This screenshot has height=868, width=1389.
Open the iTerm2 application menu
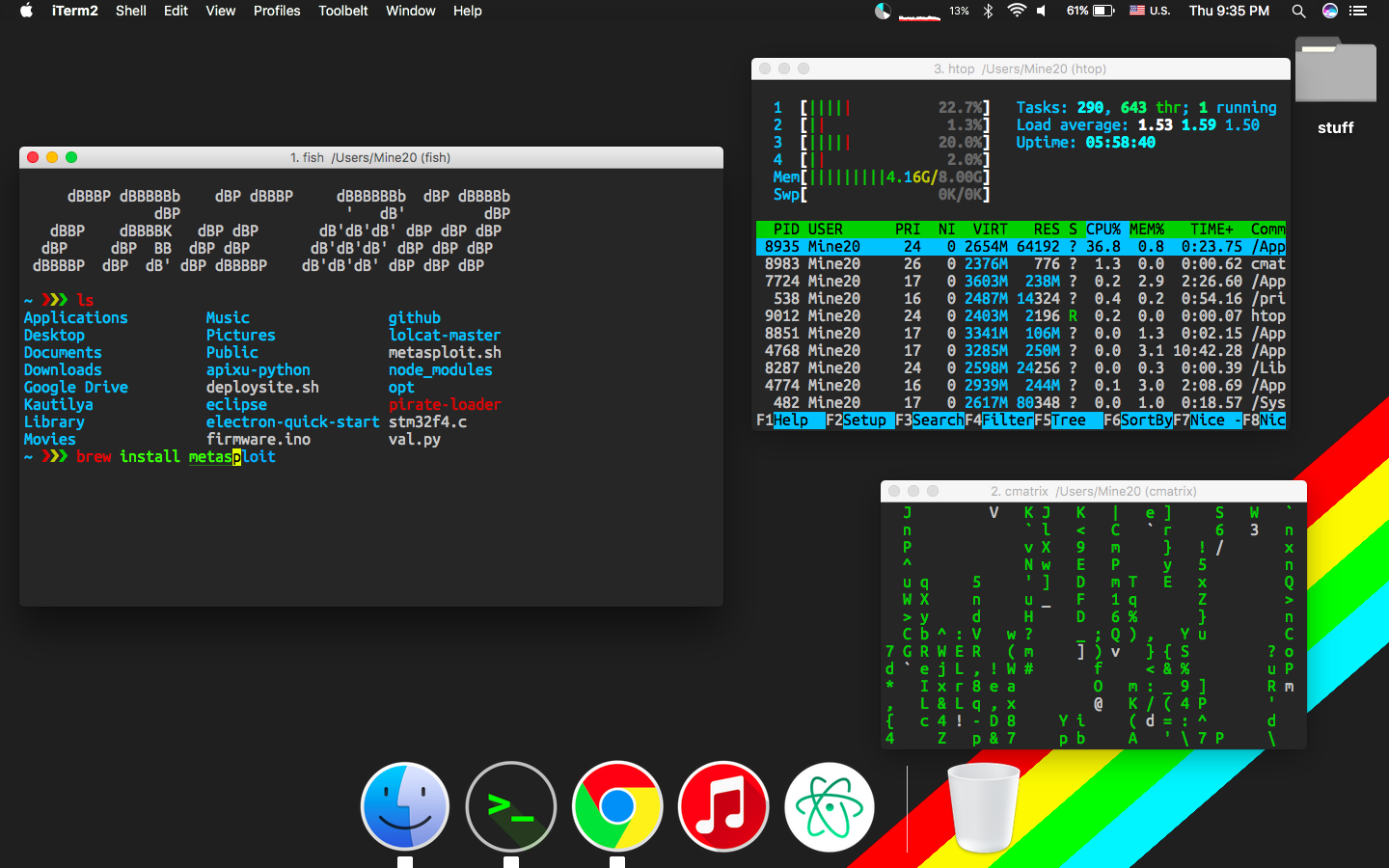point(74,11)
